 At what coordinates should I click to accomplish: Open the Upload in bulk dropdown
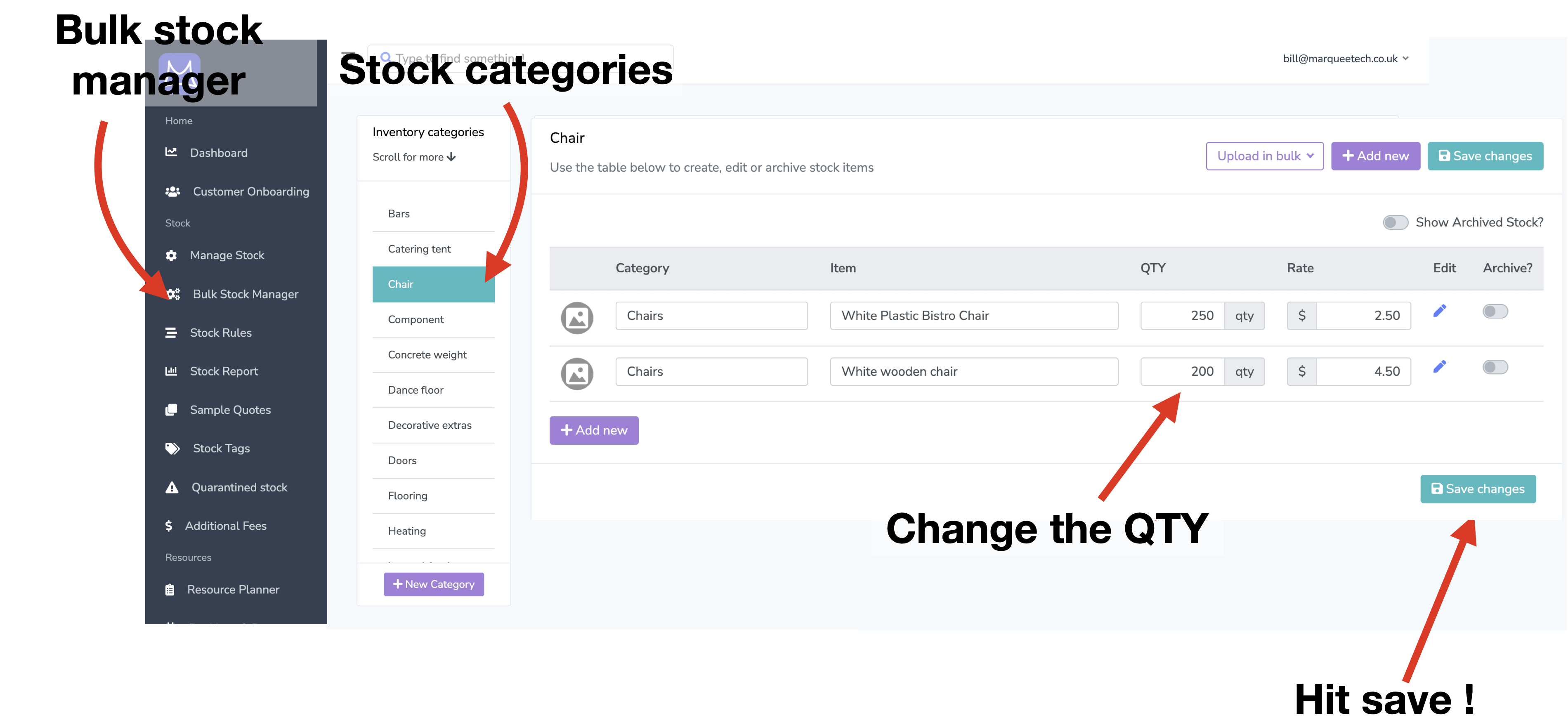coord(1264,156)
